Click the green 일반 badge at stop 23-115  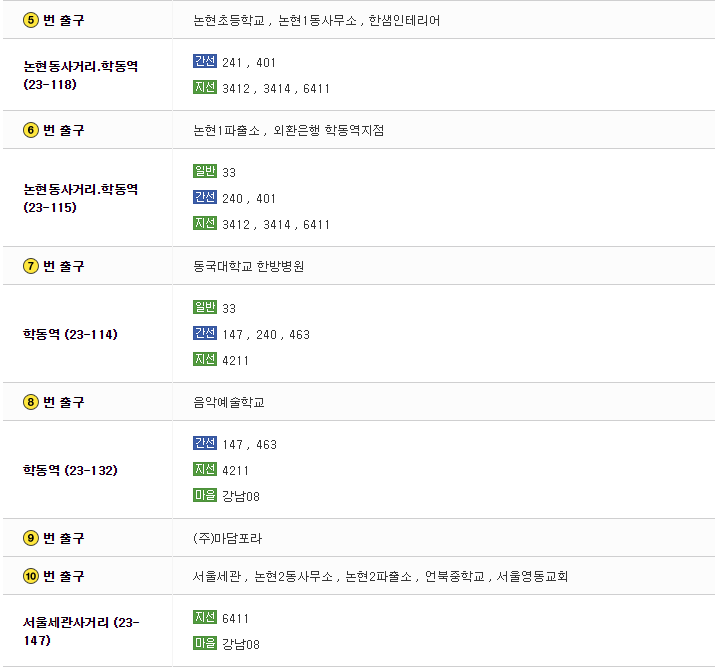[x=205, y=171]
